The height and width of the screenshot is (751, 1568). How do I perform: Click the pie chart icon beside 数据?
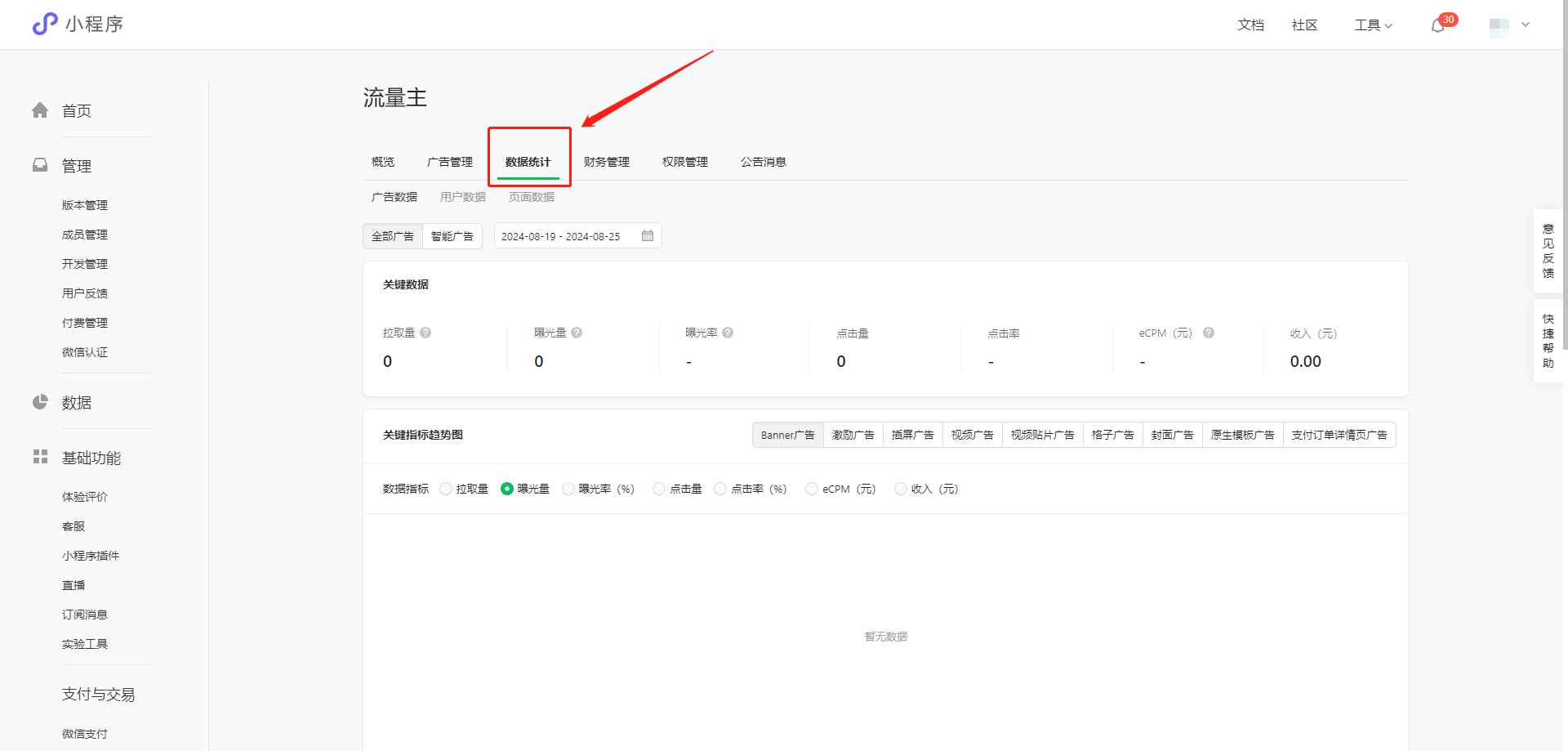click(x=40, y=402)
